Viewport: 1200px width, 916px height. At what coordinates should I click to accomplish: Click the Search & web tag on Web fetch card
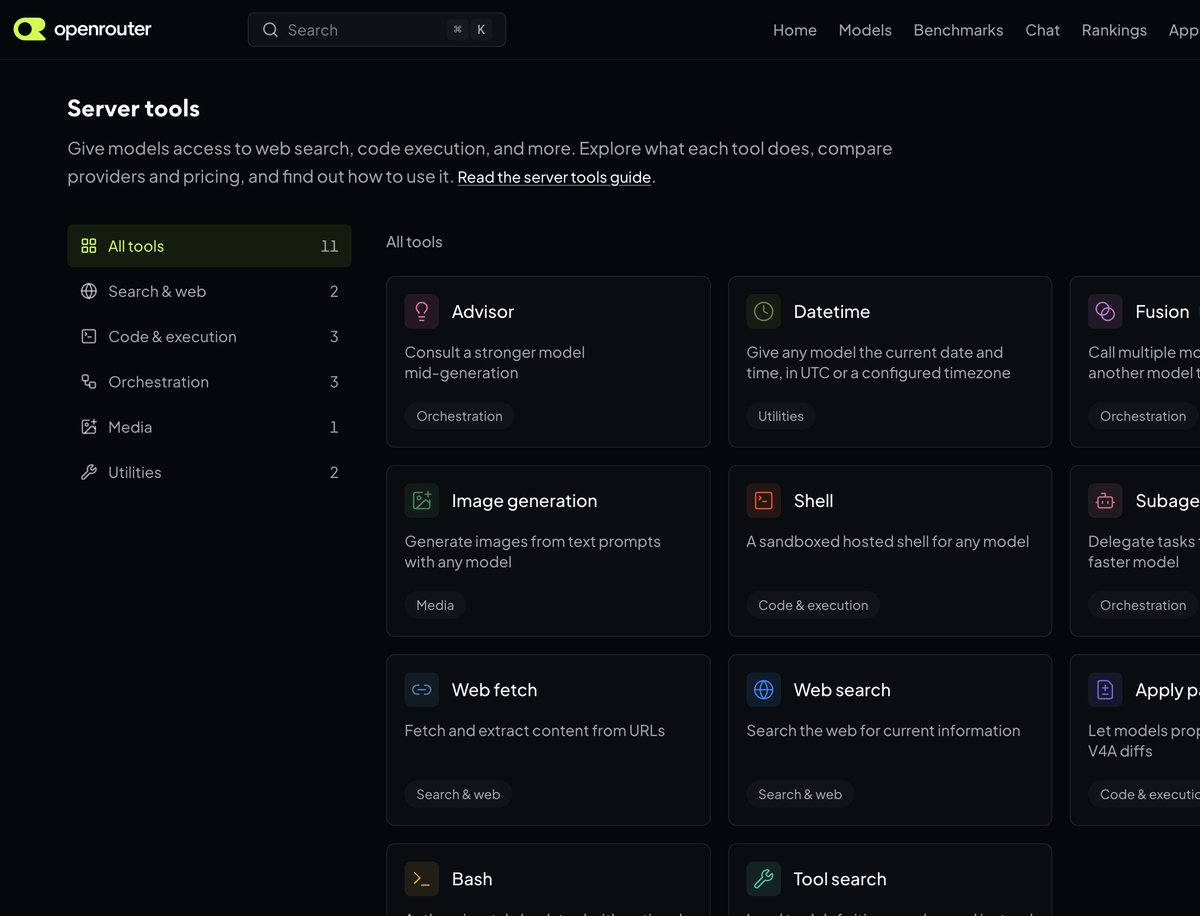(458, 794)
